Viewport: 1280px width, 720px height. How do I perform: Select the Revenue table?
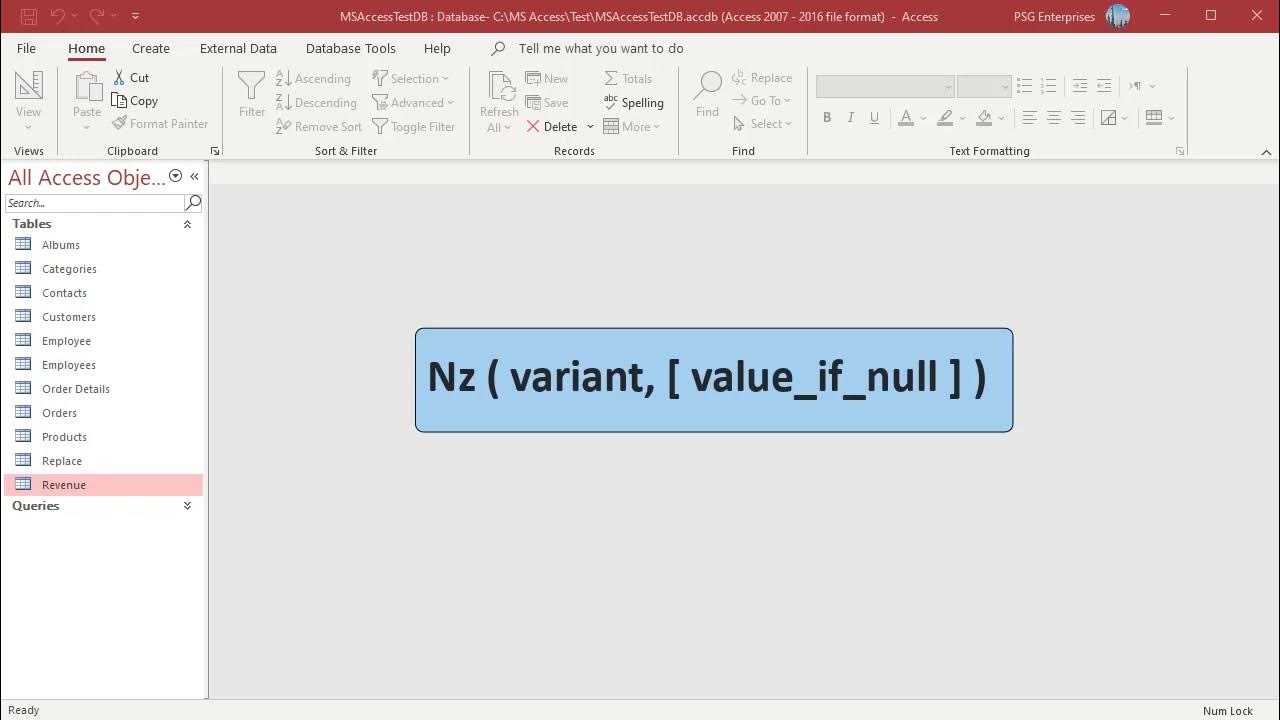click(104, 485)
